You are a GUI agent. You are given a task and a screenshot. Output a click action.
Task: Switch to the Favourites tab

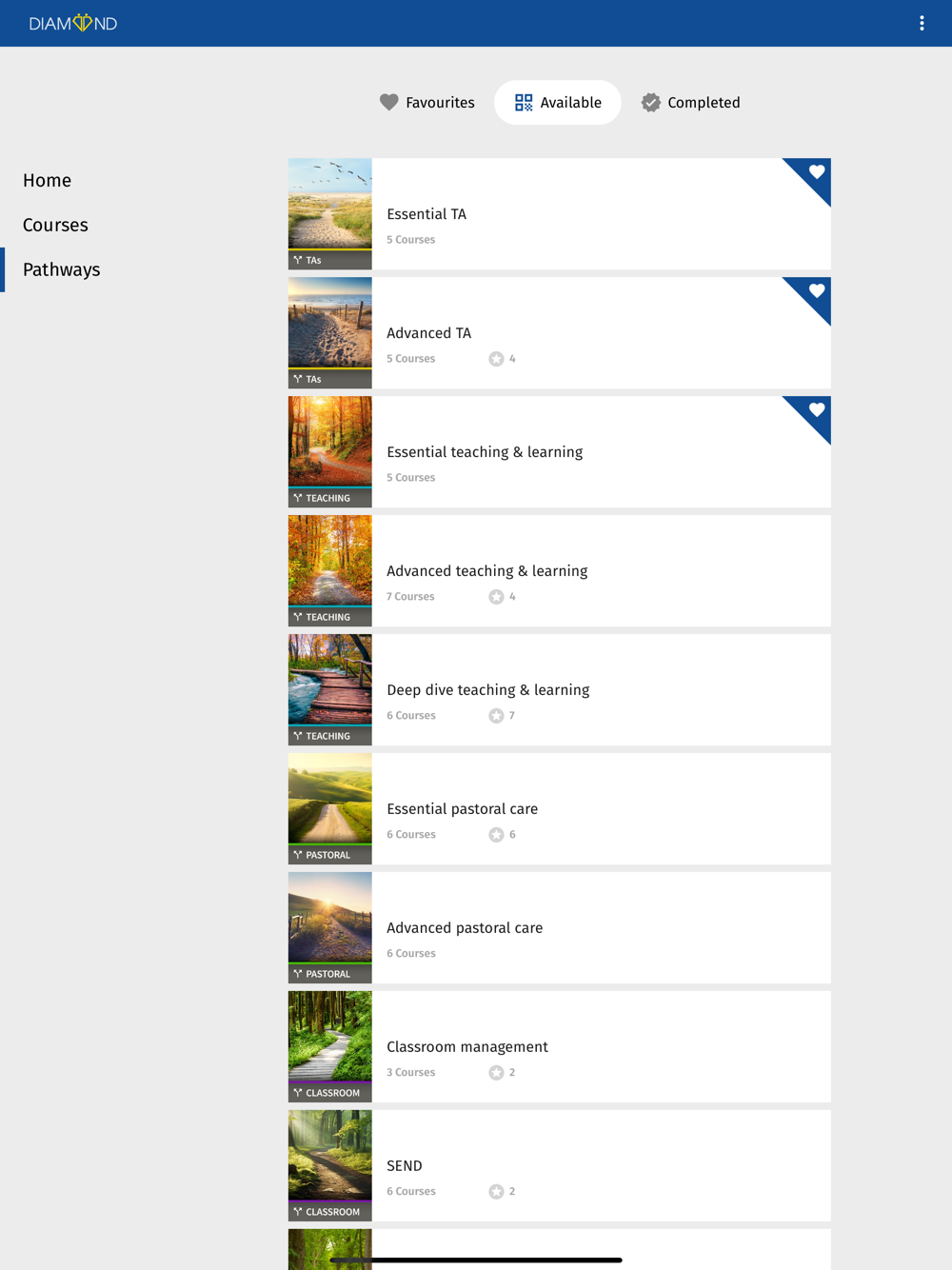(426, 102)
